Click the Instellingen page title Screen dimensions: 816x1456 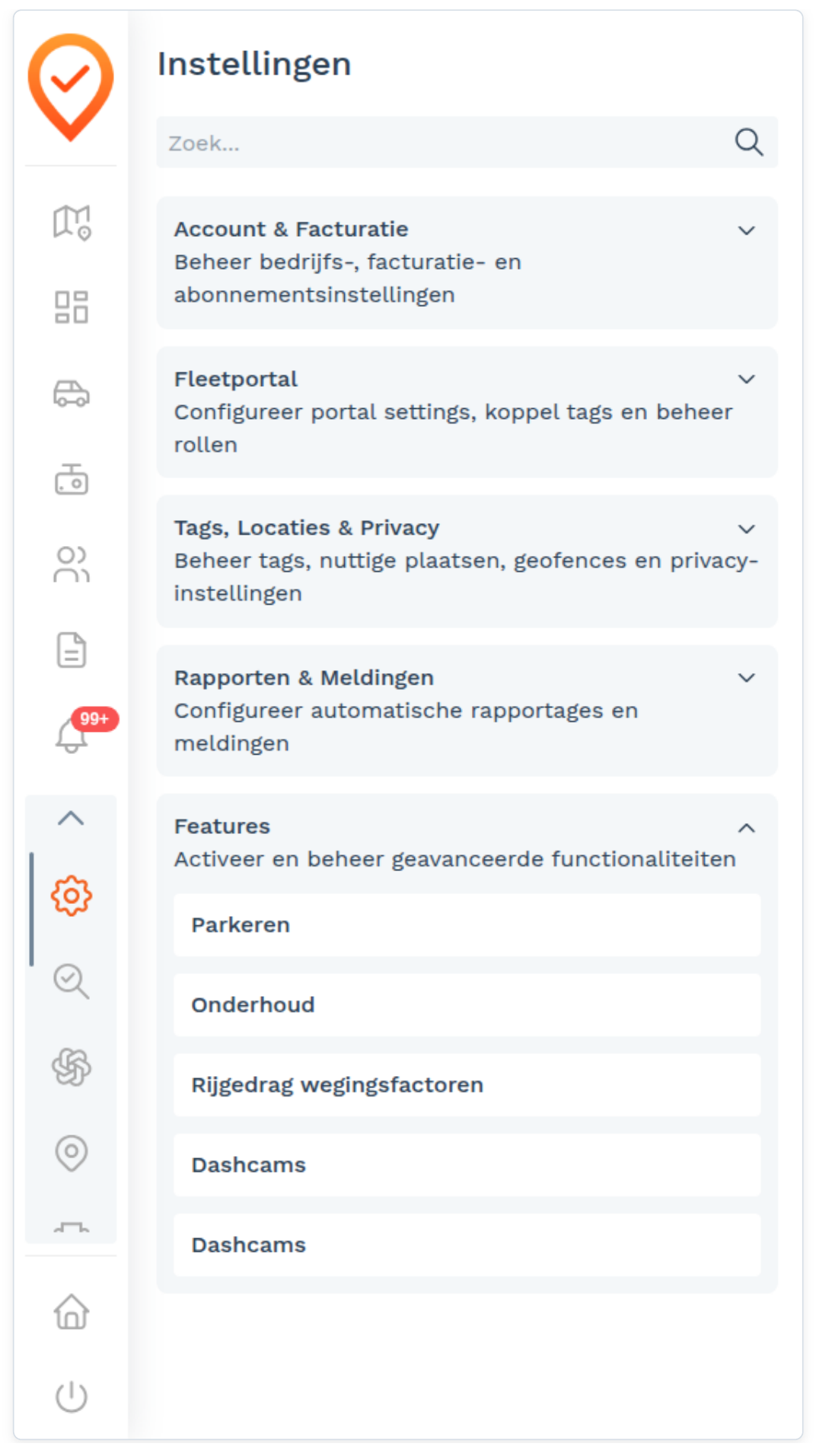point(254,64)
